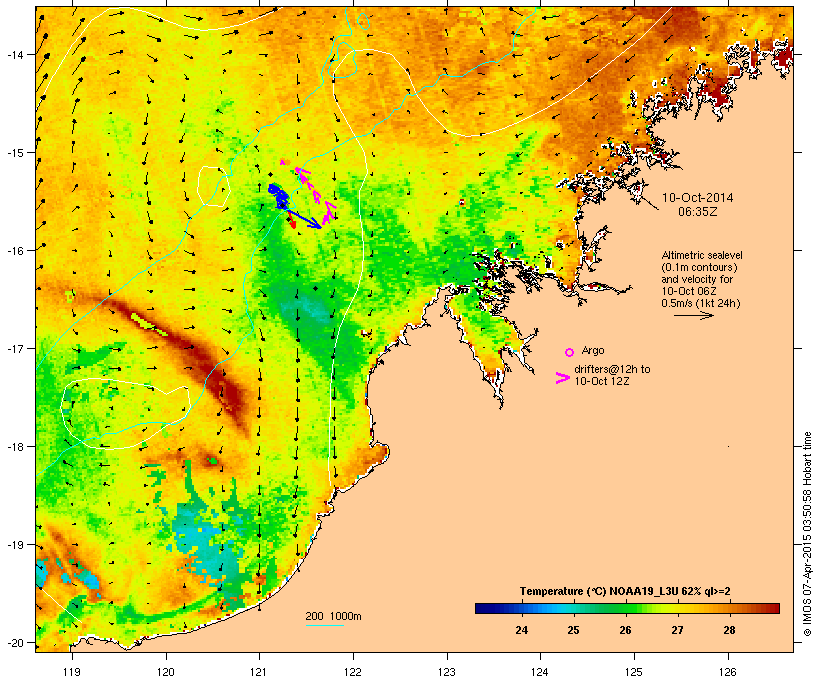The image size is (820, 680).
Task: Click longitude axis label '123'
Action: click(x=447, y=672)
